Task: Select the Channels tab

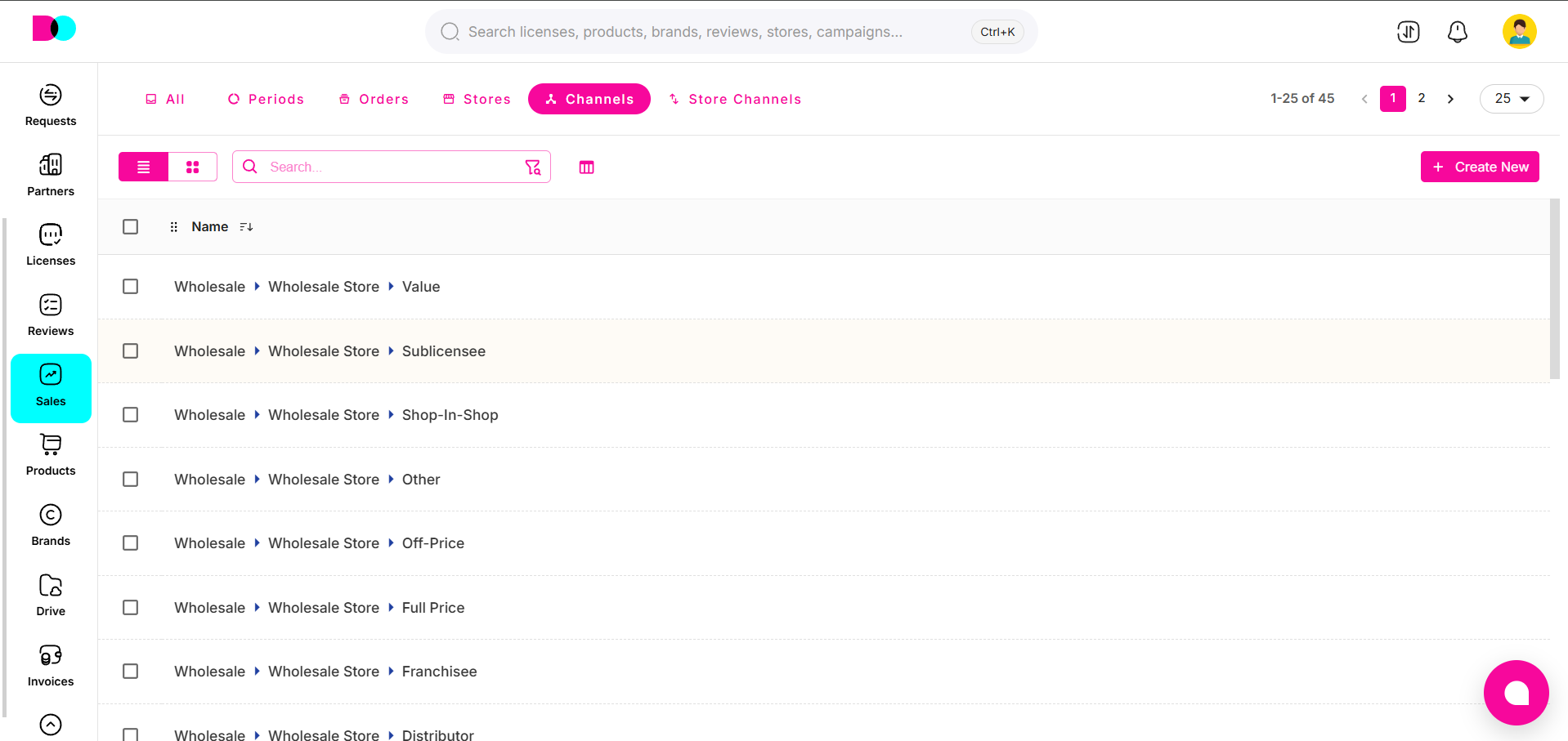Action: [589, 99]
